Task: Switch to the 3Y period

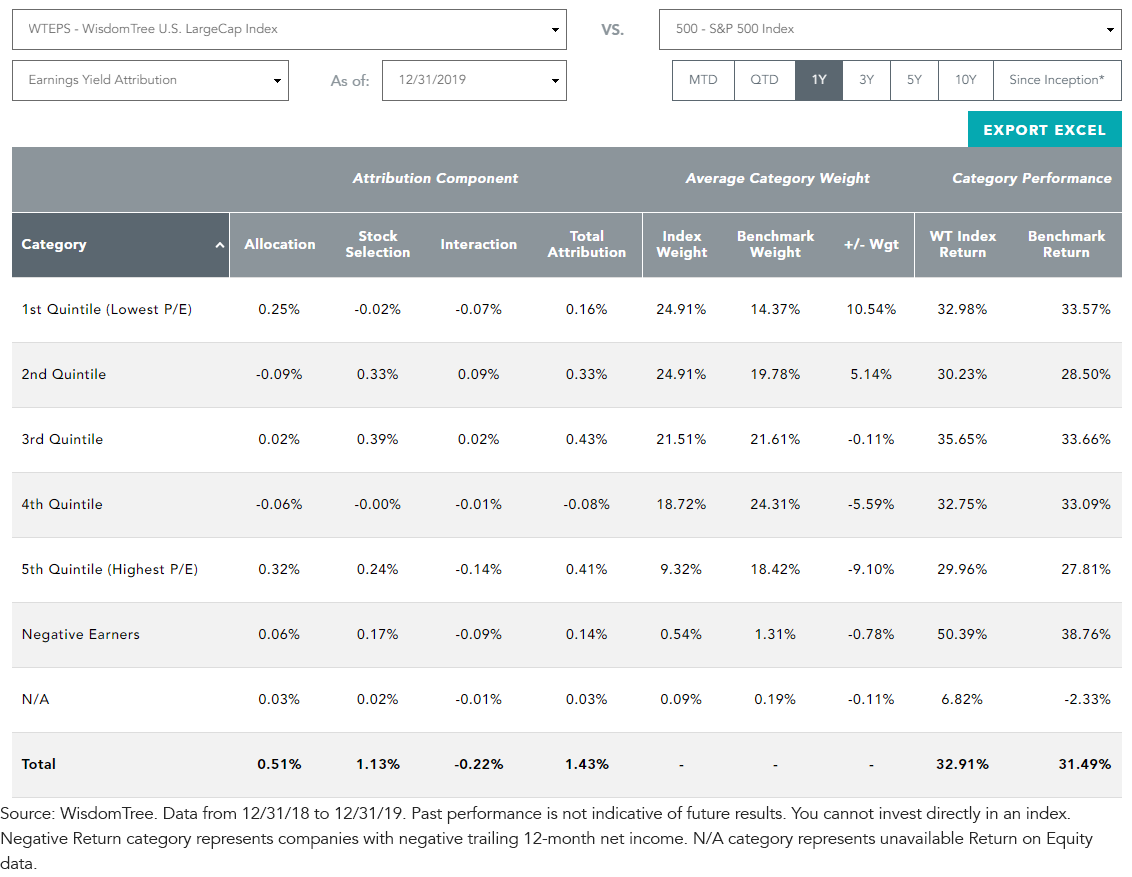Action: pyautogui.click(x=866, y=80)
